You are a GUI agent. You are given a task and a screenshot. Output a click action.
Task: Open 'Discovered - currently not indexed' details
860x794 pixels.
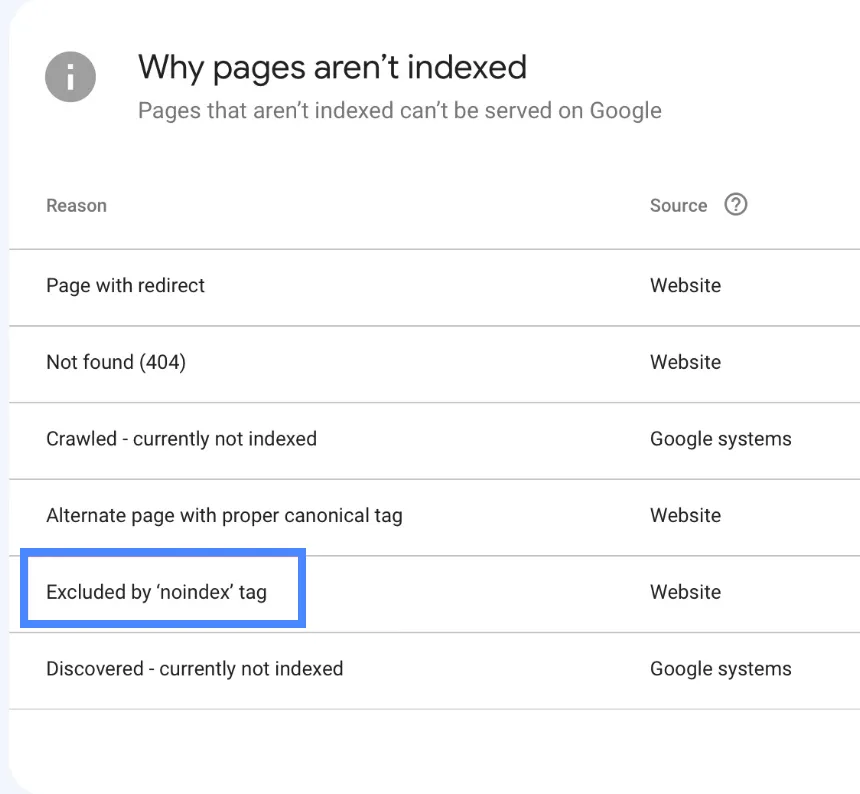pyautogui.click(x=194, y=669)
